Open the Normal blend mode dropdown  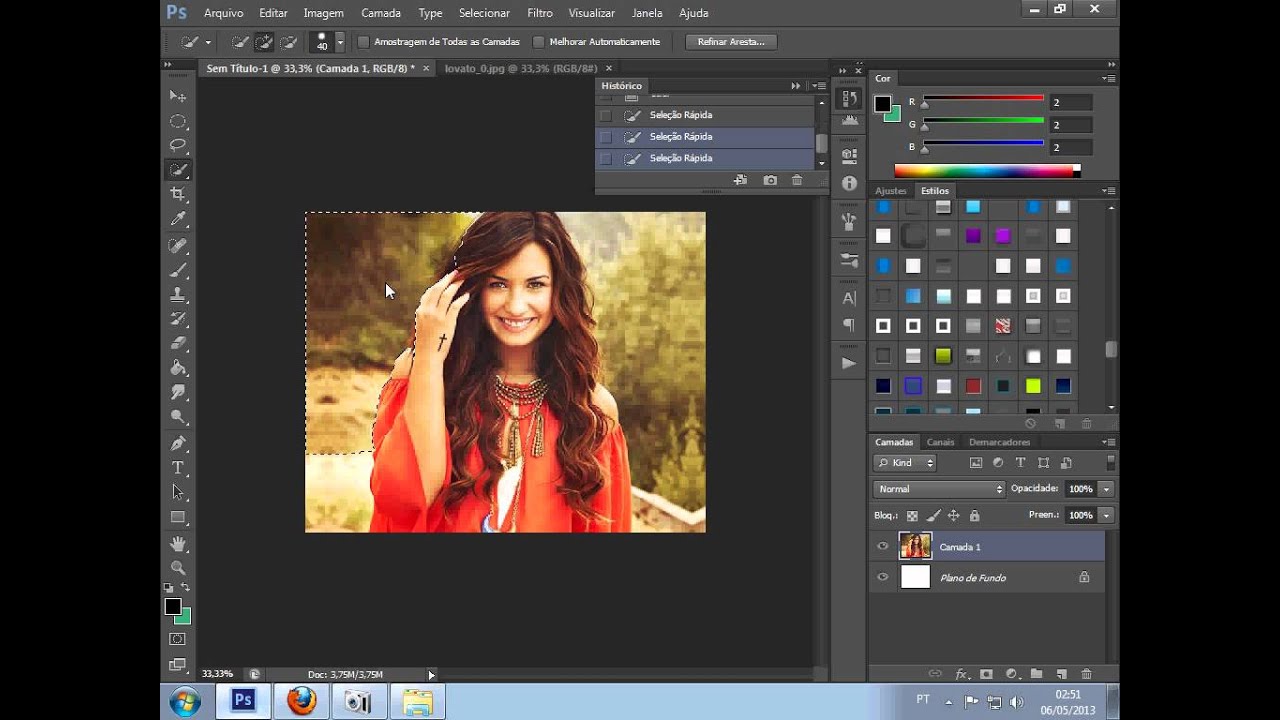939,489
